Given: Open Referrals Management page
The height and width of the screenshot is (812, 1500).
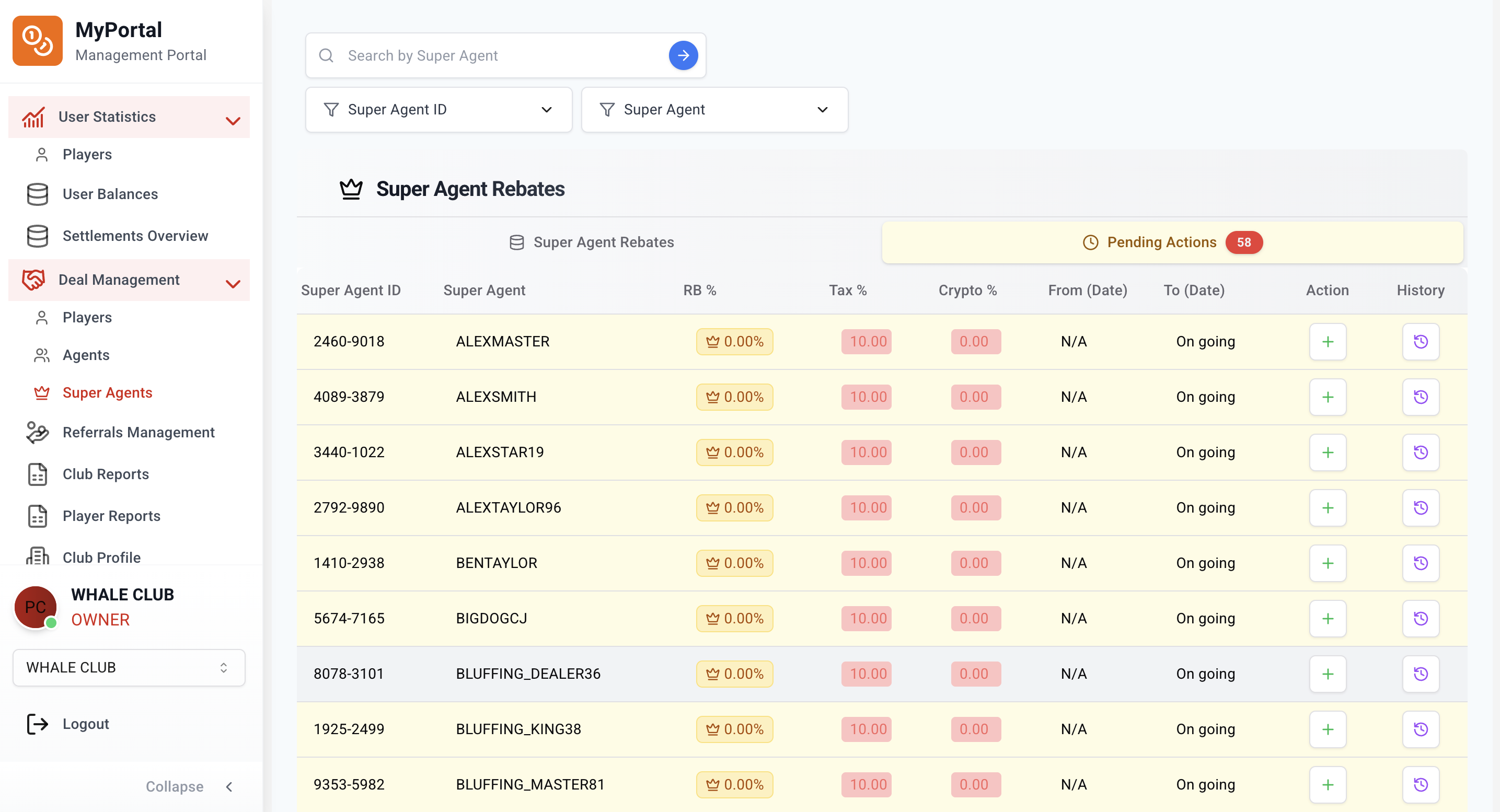Looking at the screenshot, I should [x=139, y=432].
